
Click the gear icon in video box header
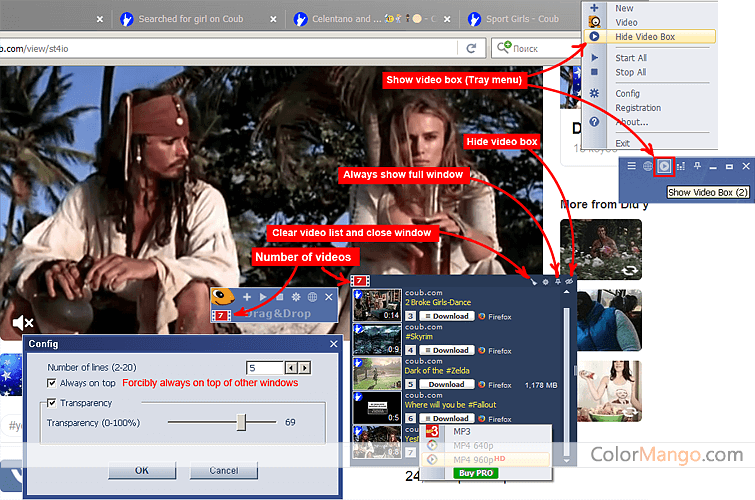coord(546,282)
